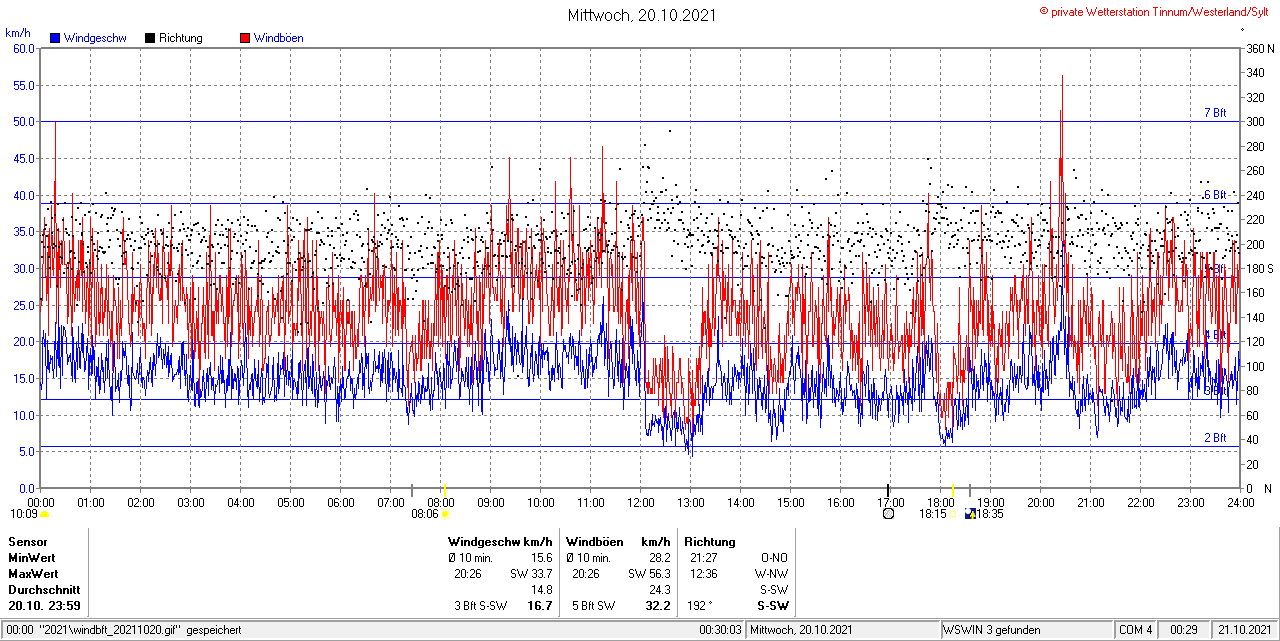Viewport: 1280px width, 641px height.
Task: Click the Windböen km/h column header
Action: pos(618,542)
